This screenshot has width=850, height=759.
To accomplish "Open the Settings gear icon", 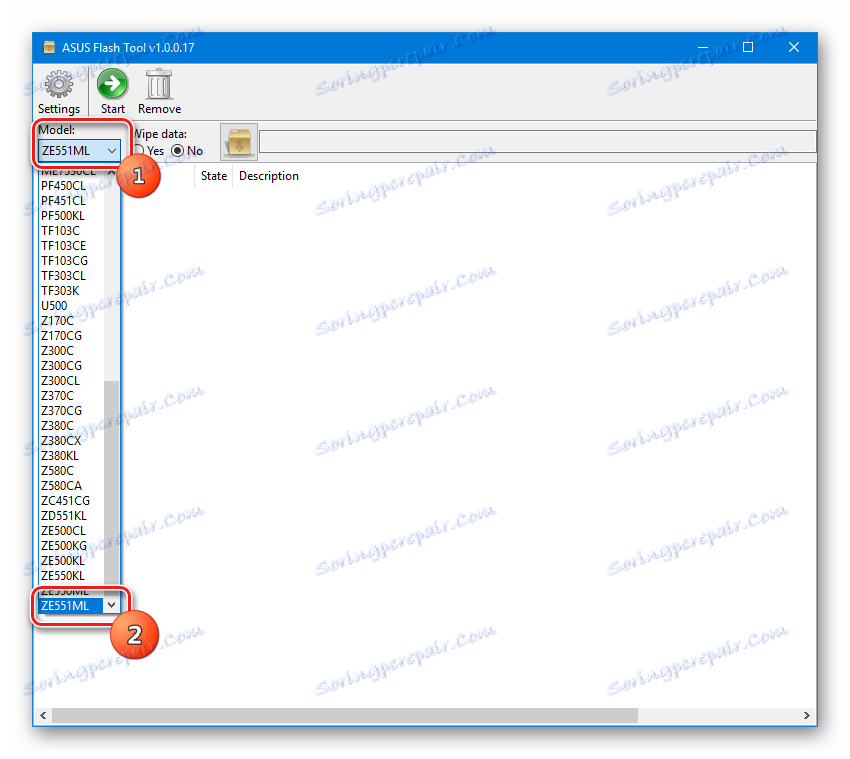I will tap(59, 85).
